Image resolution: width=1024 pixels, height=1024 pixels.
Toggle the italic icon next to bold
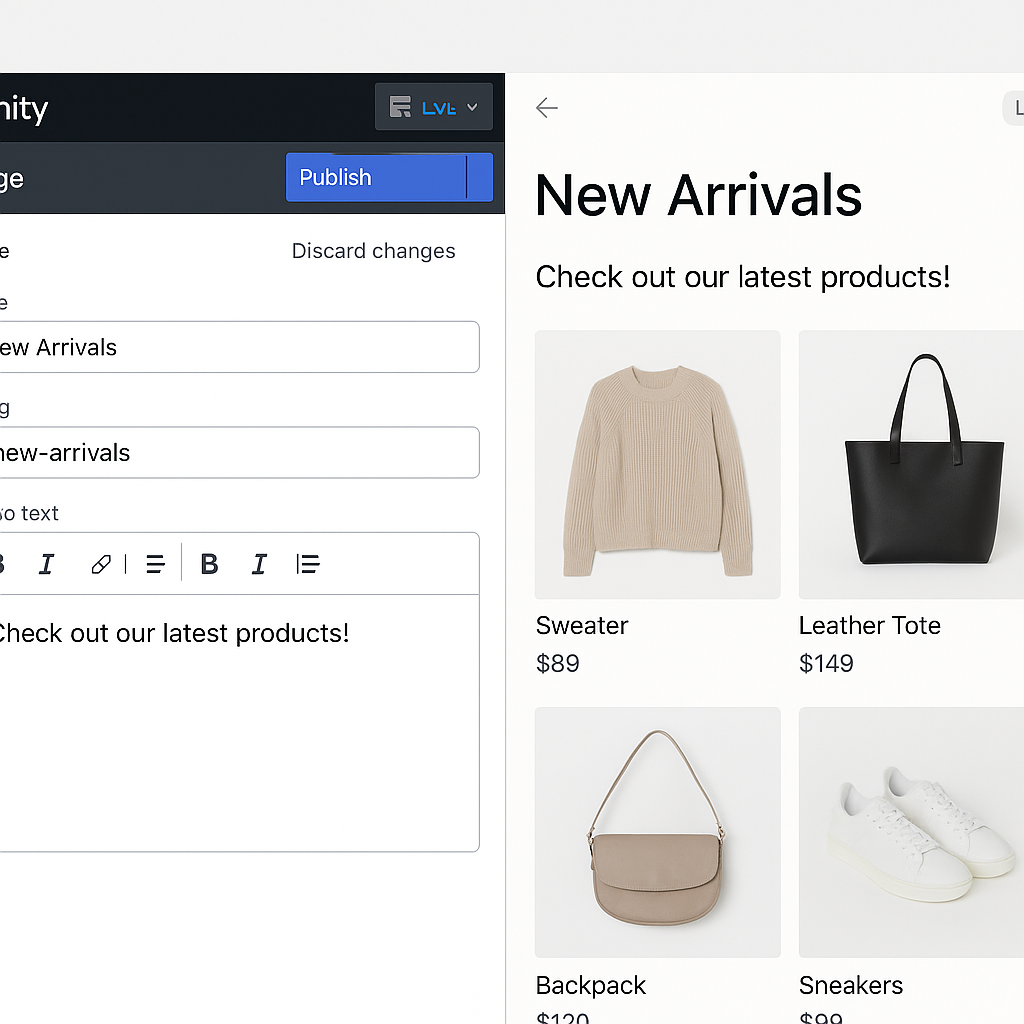click(x=259, y=564)
